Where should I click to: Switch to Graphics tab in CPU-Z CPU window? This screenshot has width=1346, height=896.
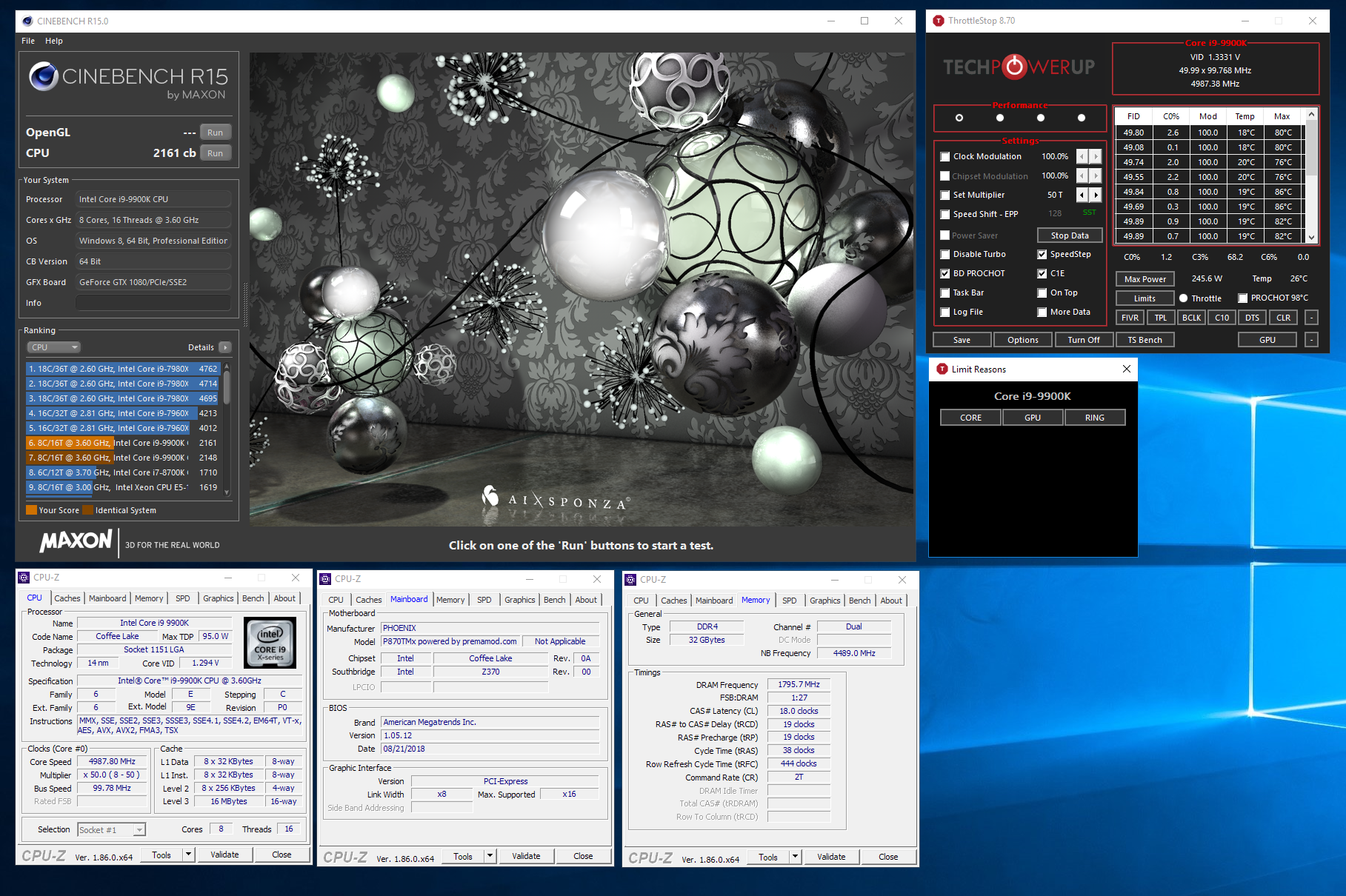[219, 598]
